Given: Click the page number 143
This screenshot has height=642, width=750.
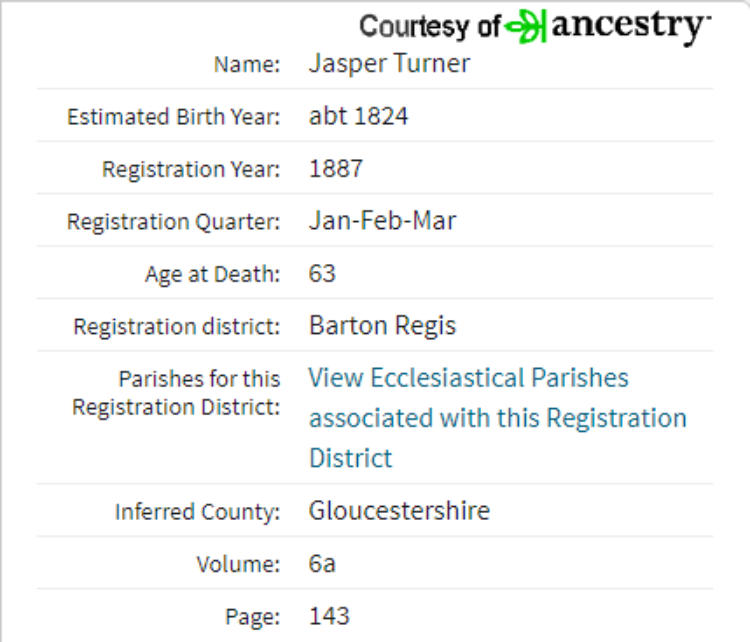Looking at the screenshot, I should coord(329,616).
